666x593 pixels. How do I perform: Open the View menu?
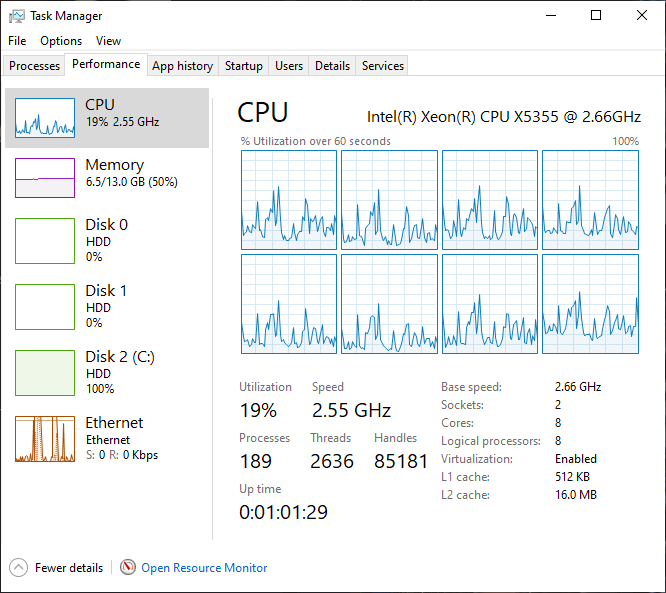(x=108, y=41)
